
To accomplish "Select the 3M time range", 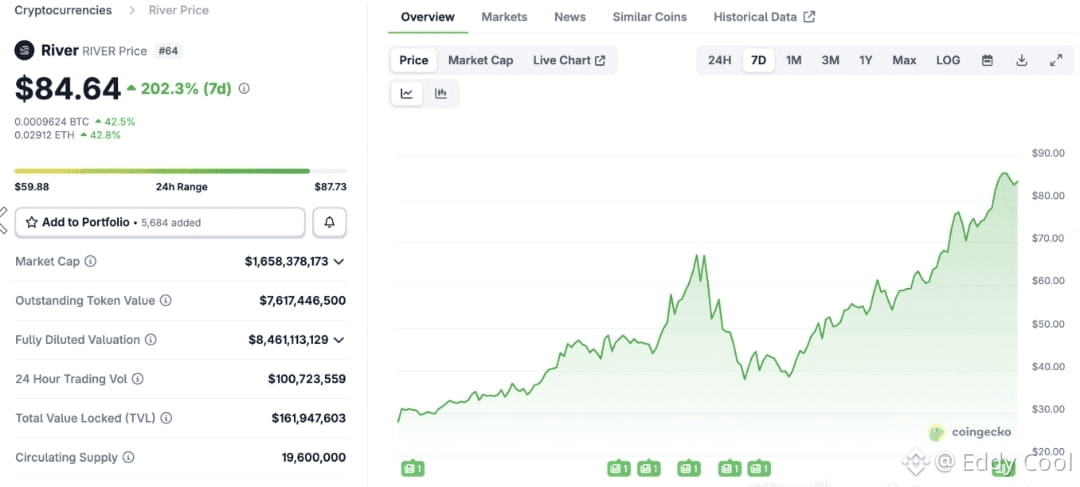I will [830, 61].
